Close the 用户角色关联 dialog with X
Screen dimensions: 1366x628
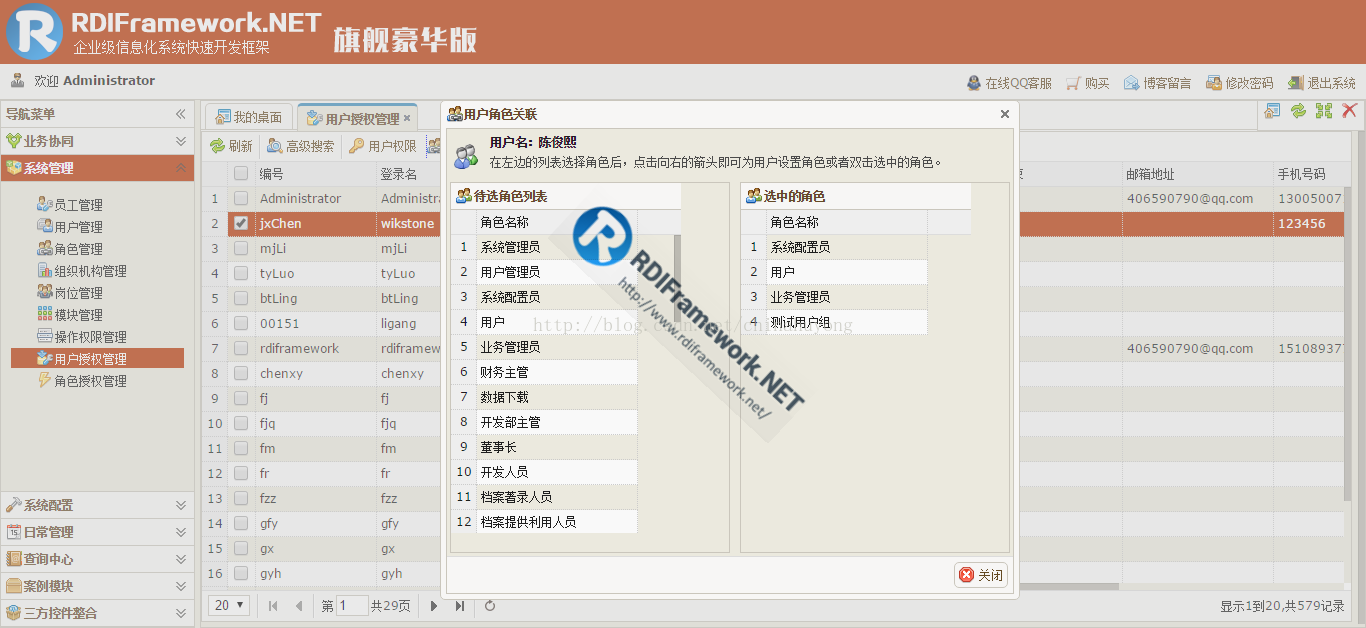click(1005, 114)
